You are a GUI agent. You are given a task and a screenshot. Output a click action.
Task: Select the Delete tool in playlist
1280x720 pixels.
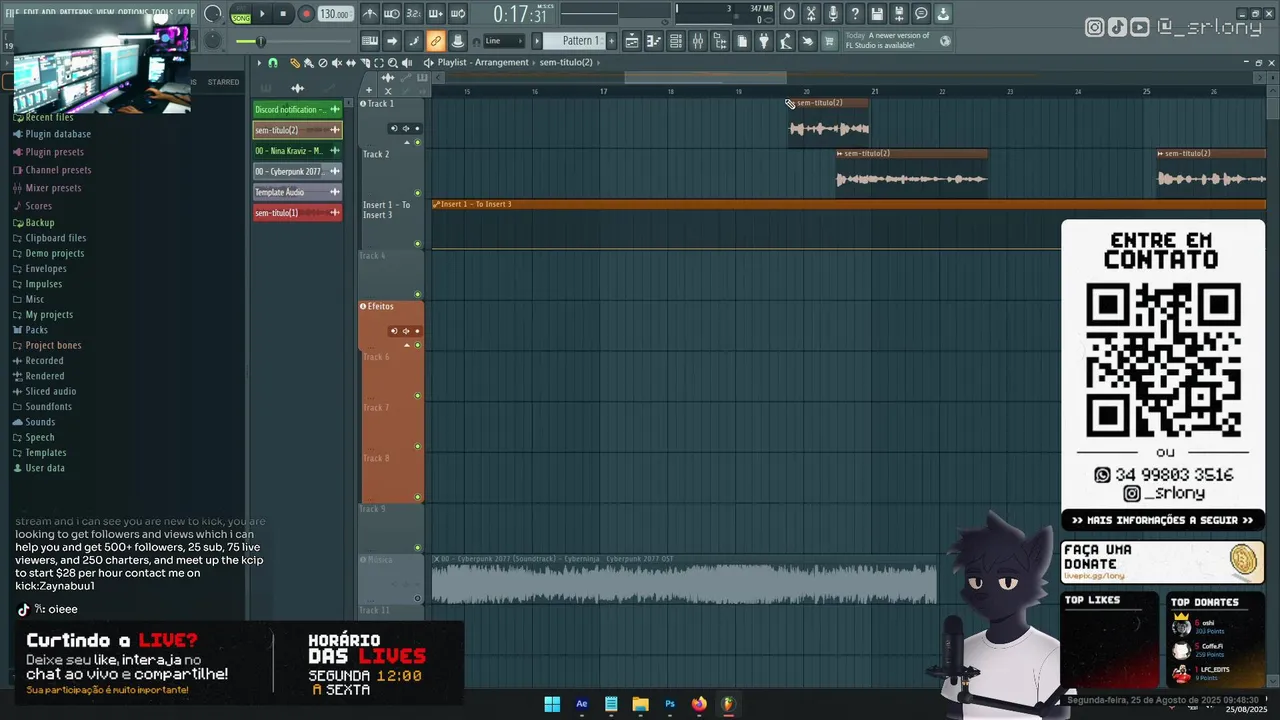[323, 63]
